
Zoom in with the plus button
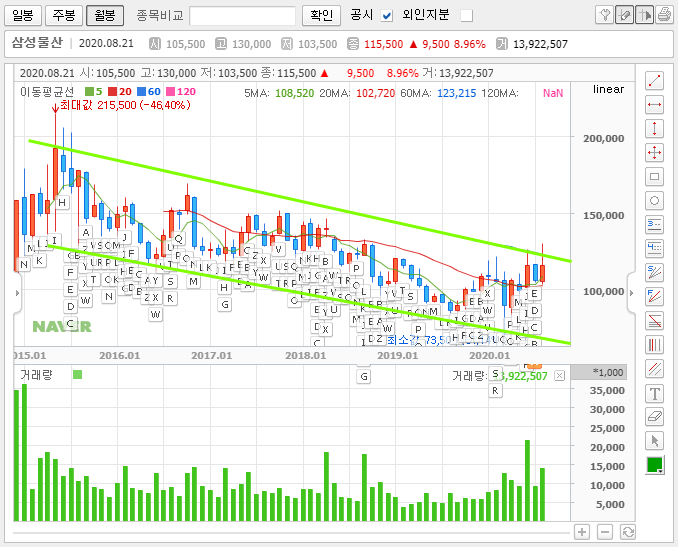coord(582,532)
